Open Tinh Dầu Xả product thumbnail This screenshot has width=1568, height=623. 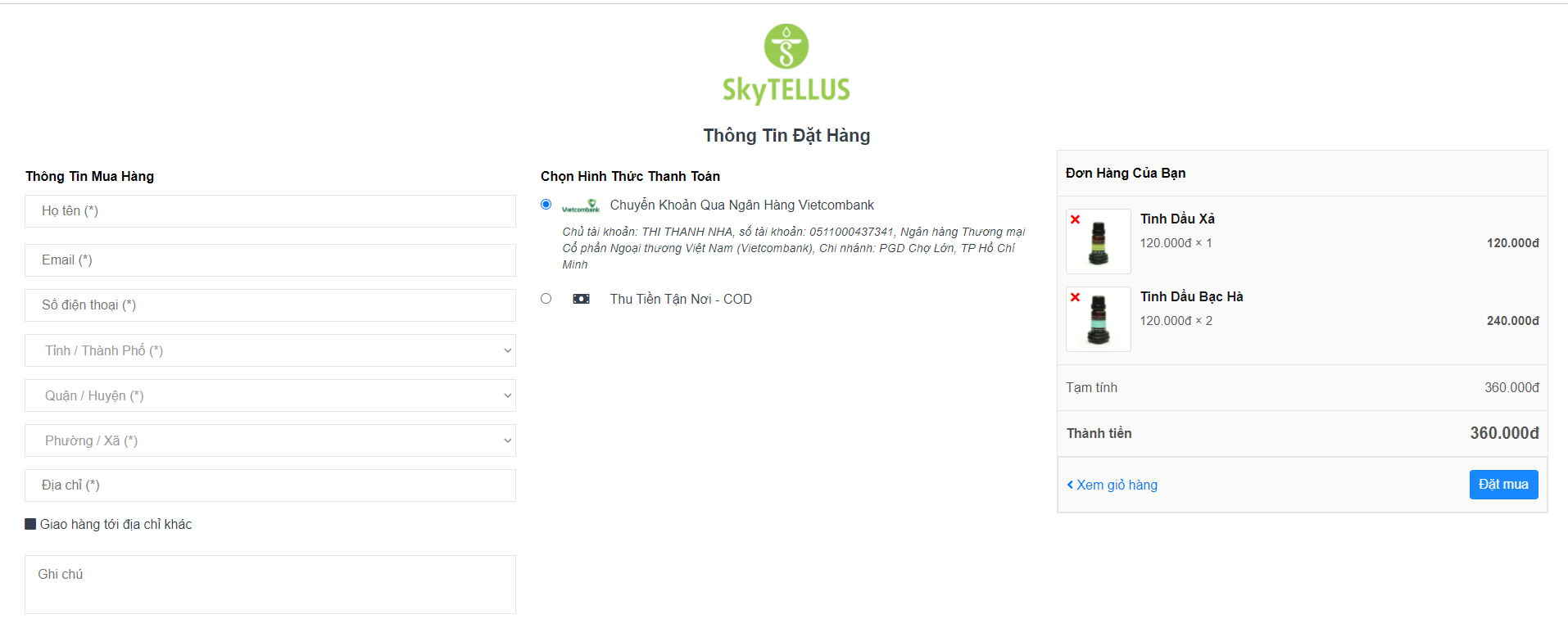click(1099, 242)
